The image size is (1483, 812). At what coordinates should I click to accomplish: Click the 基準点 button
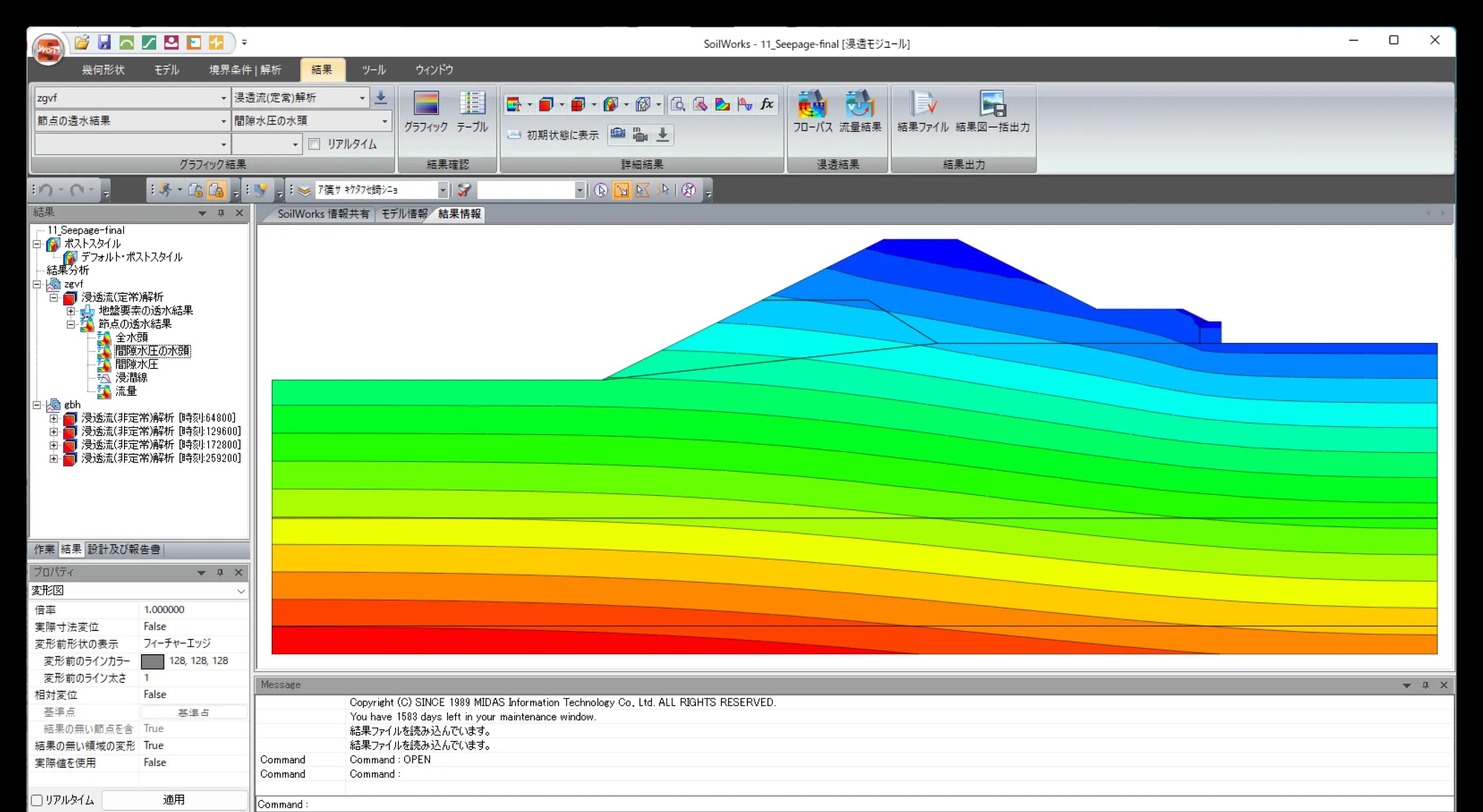pos(194,712)
